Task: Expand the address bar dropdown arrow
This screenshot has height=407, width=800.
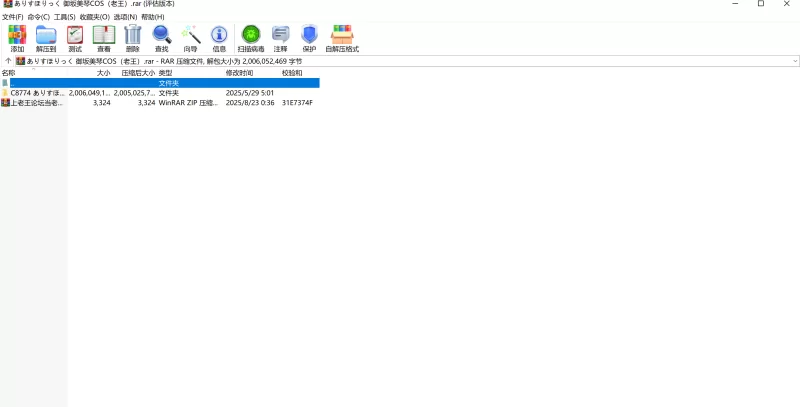Action: coord(795,61)
